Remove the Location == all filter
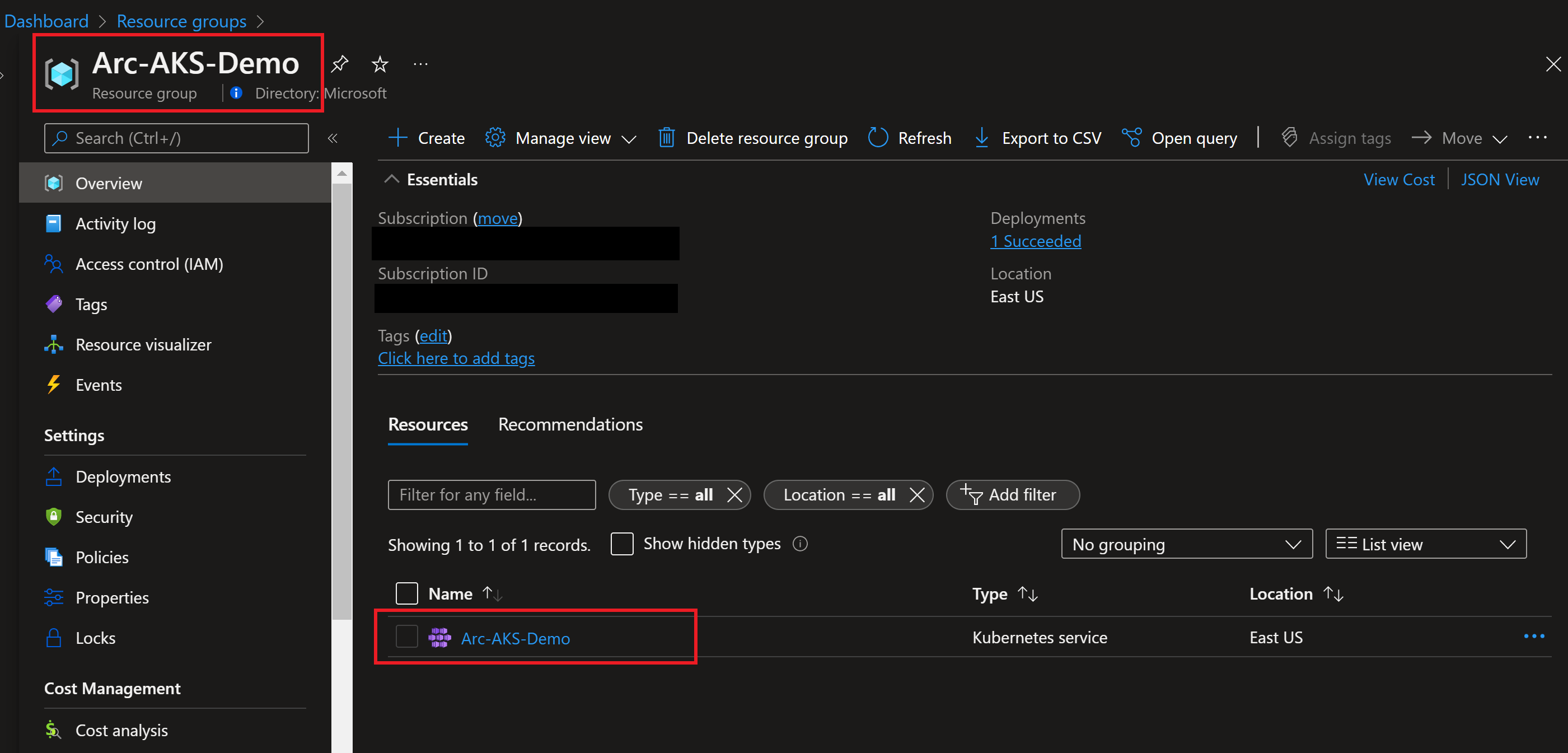Viewport: 1568px width, 753px height. (917, 495)
